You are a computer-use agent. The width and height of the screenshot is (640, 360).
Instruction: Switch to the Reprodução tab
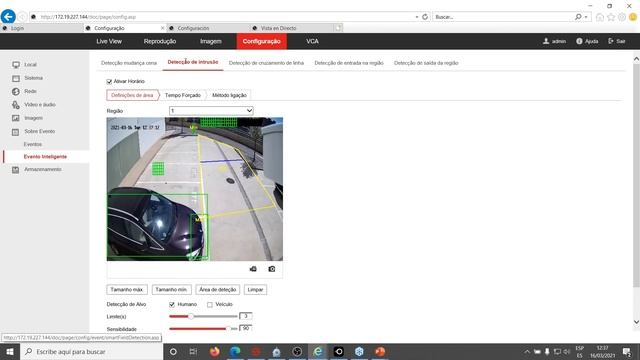click(x=160, y=41)
